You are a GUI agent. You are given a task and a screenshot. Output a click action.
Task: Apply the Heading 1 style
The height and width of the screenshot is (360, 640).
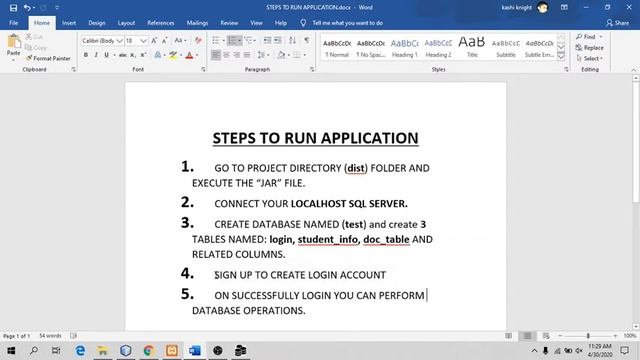tap(404, 48)
